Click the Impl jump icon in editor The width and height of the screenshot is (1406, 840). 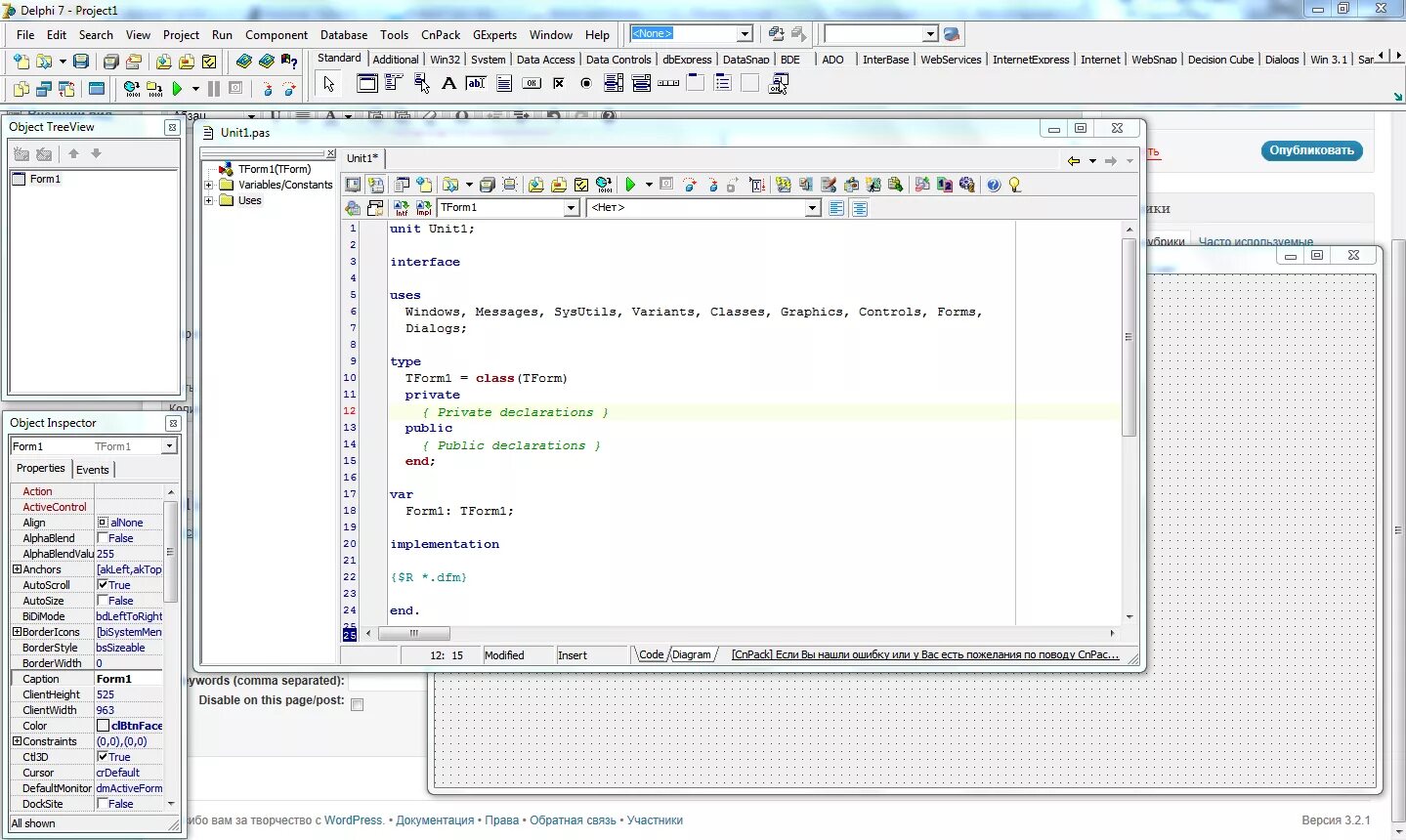[x=424, y=208]
